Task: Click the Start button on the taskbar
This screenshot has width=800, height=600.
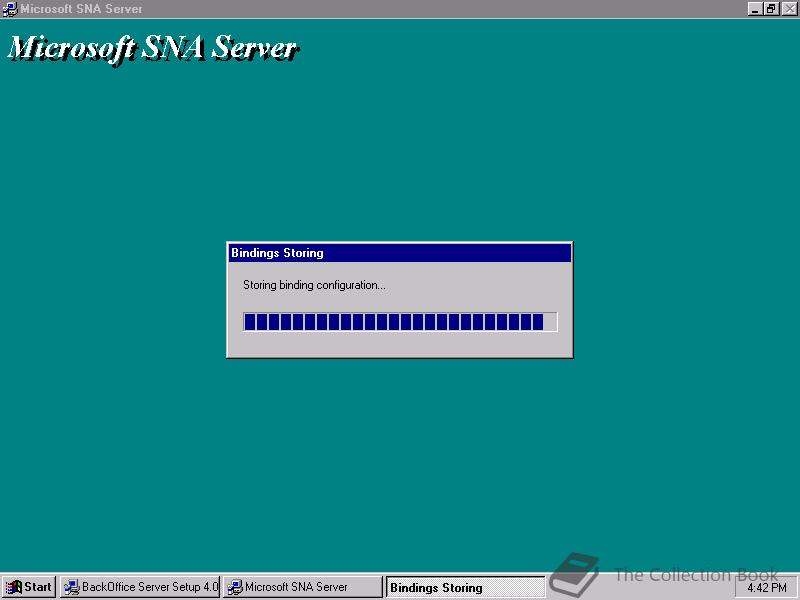Action: [x=29, y=587]
